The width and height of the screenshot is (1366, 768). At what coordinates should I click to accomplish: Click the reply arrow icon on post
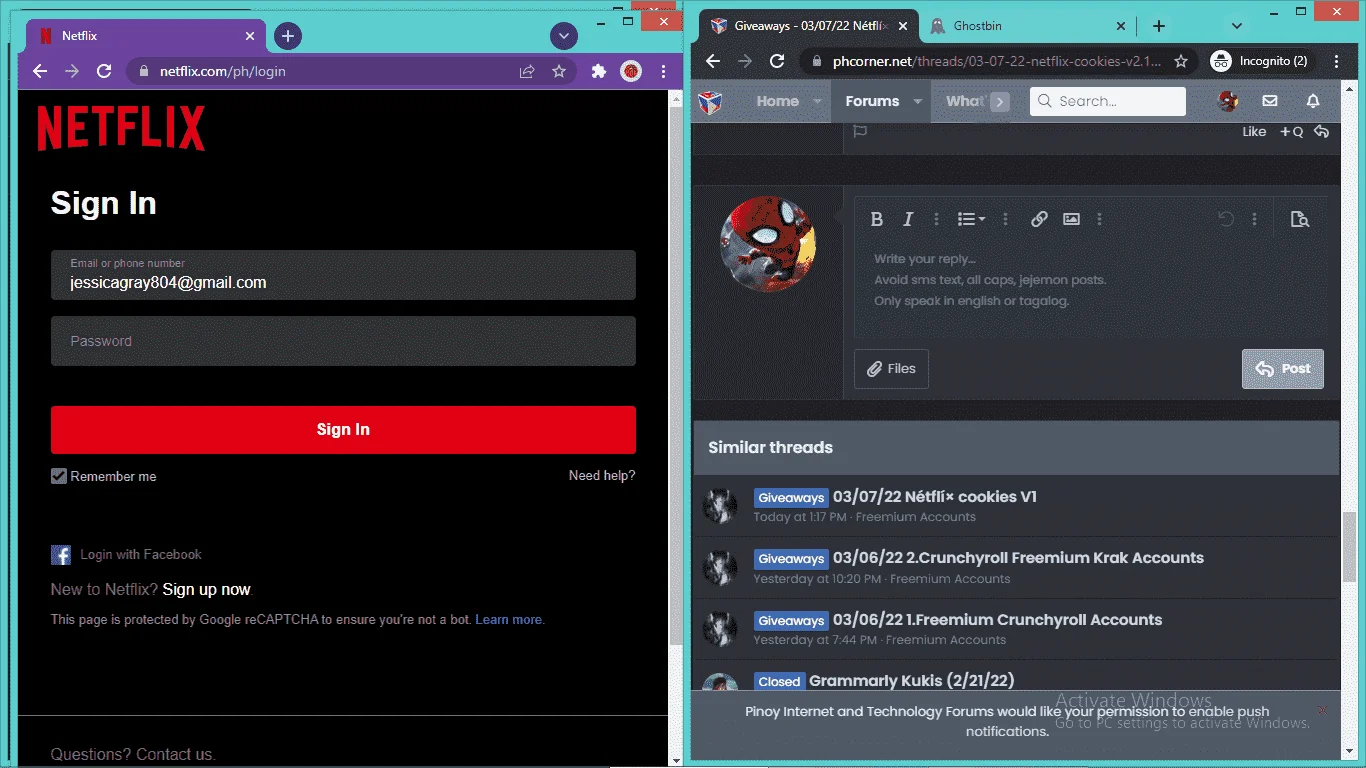coord(1321,131)
